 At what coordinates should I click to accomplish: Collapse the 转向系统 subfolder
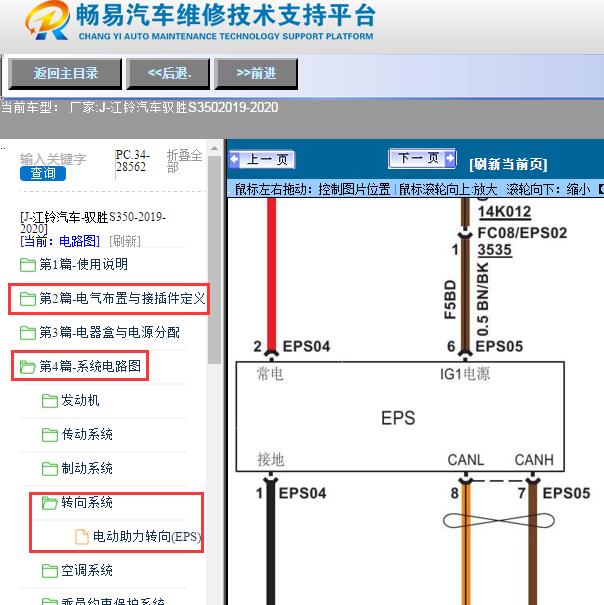click(87, 502)
